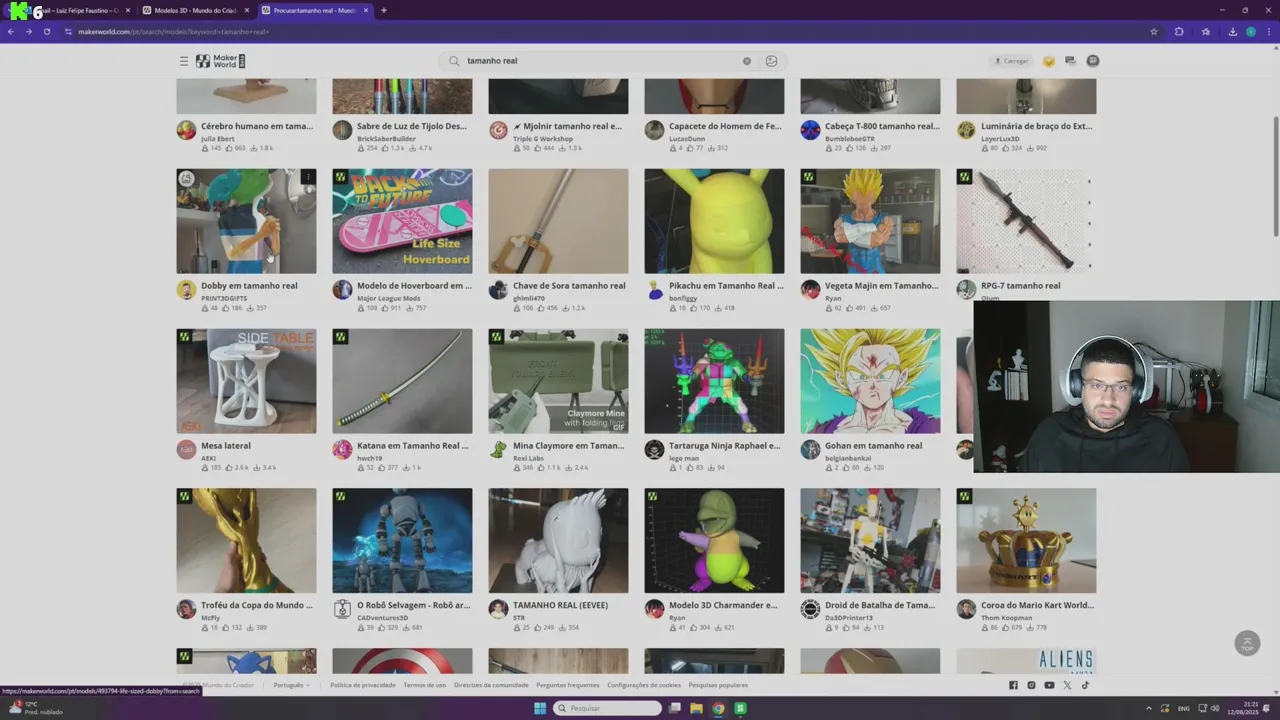The height and width of the screenshot is (720, 1280).
Task: Open the user avatar in the site header
Action: [1093, 61]
